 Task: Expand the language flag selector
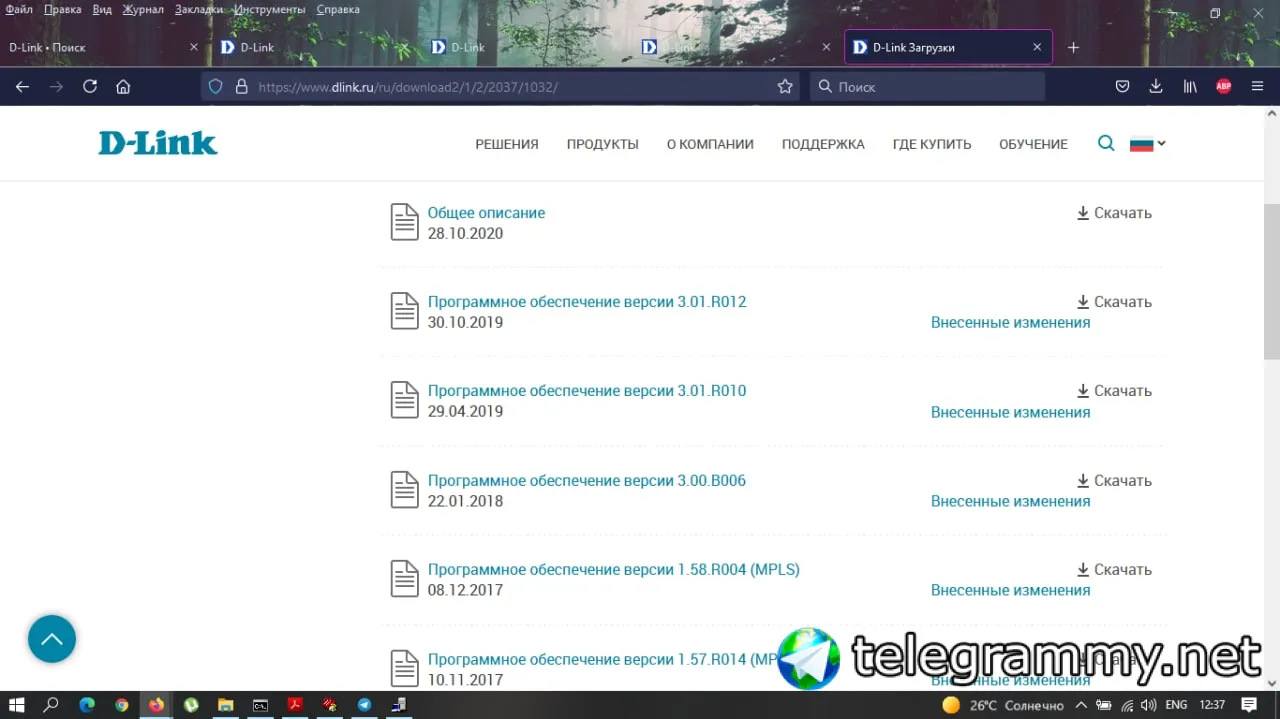[1147, 143]
